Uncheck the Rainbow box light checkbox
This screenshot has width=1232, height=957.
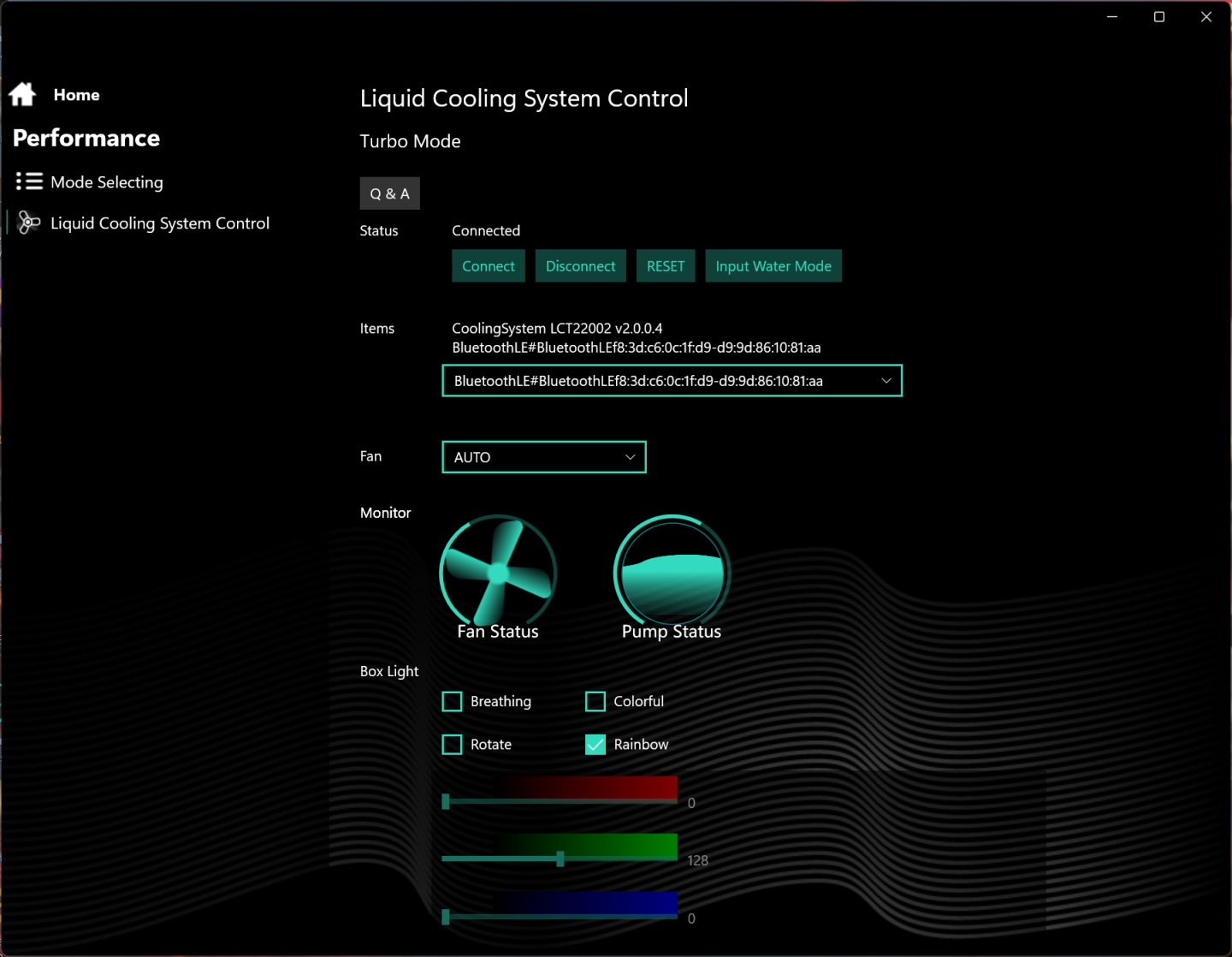(x=595, y=745)
